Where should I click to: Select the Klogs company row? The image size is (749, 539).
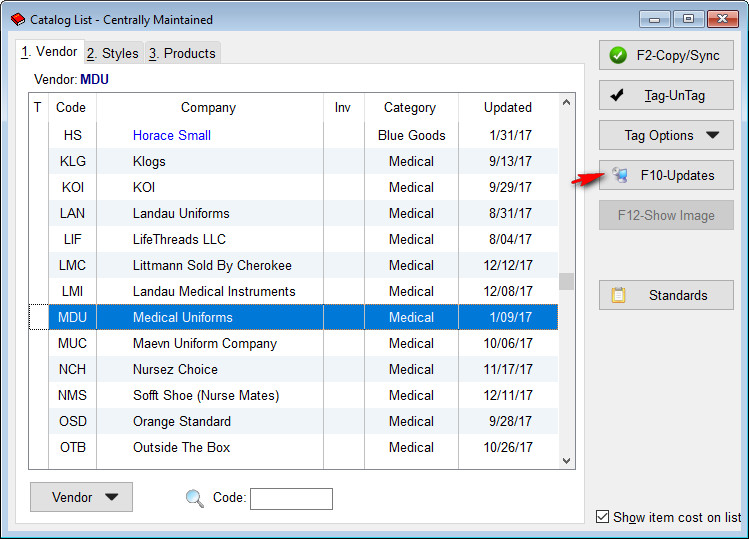point(294,162)
